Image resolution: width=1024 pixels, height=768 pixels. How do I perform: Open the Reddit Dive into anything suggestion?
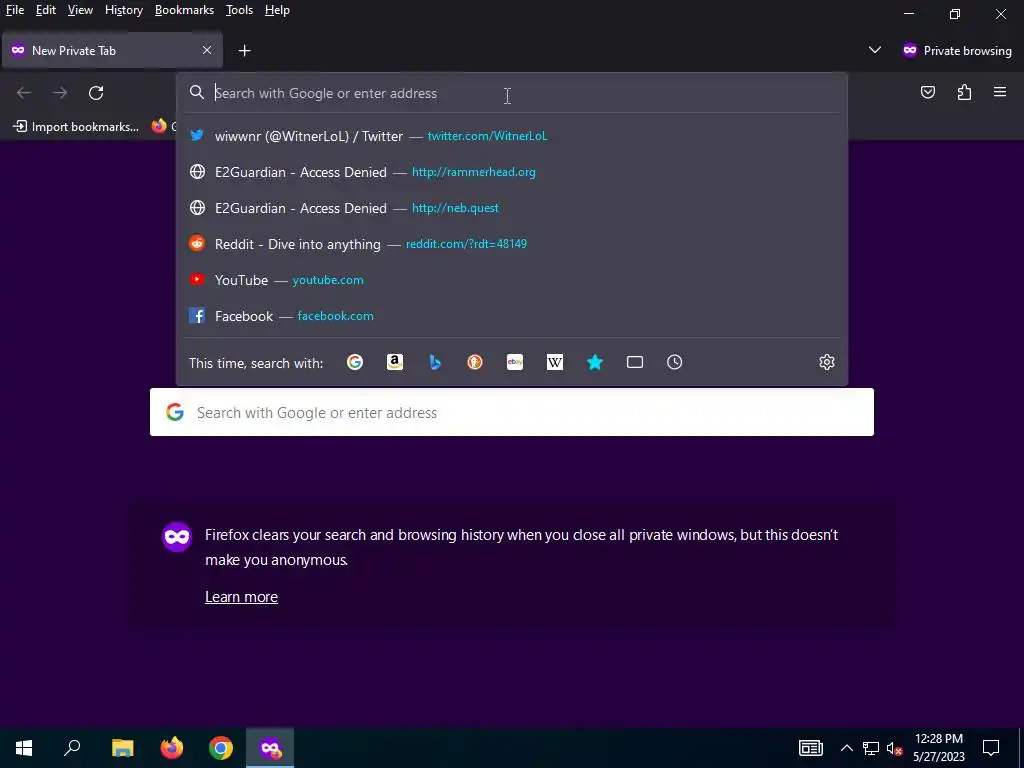[512, 244]
